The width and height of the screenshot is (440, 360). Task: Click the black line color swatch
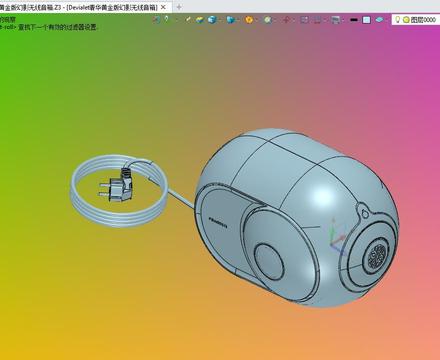pos(354,20)
